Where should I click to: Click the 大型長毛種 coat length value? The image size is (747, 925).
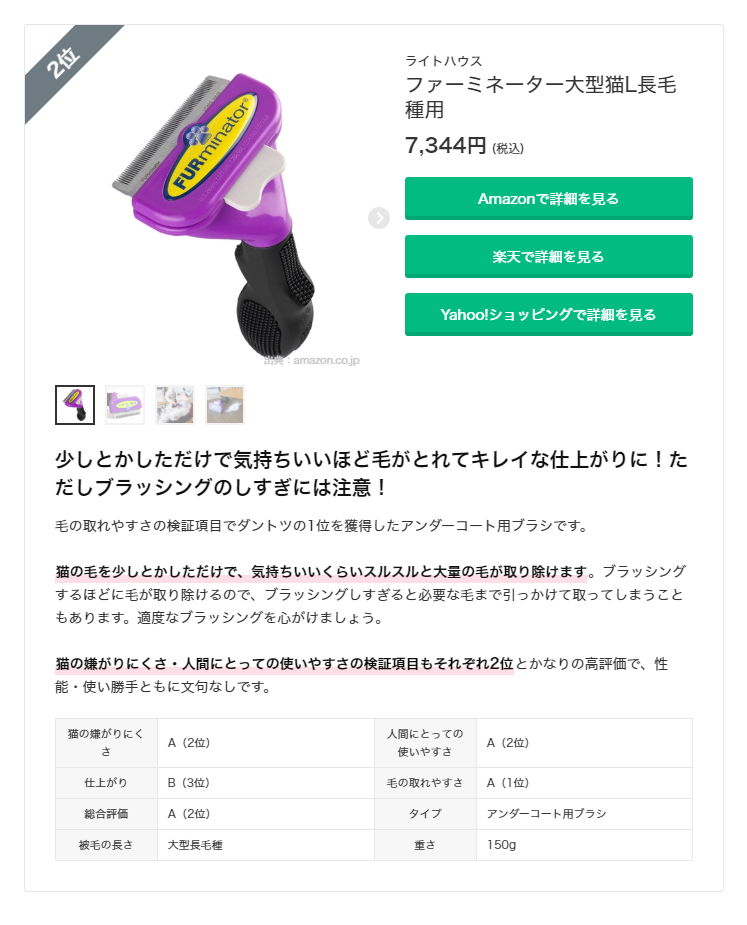(x=195, y=845)
